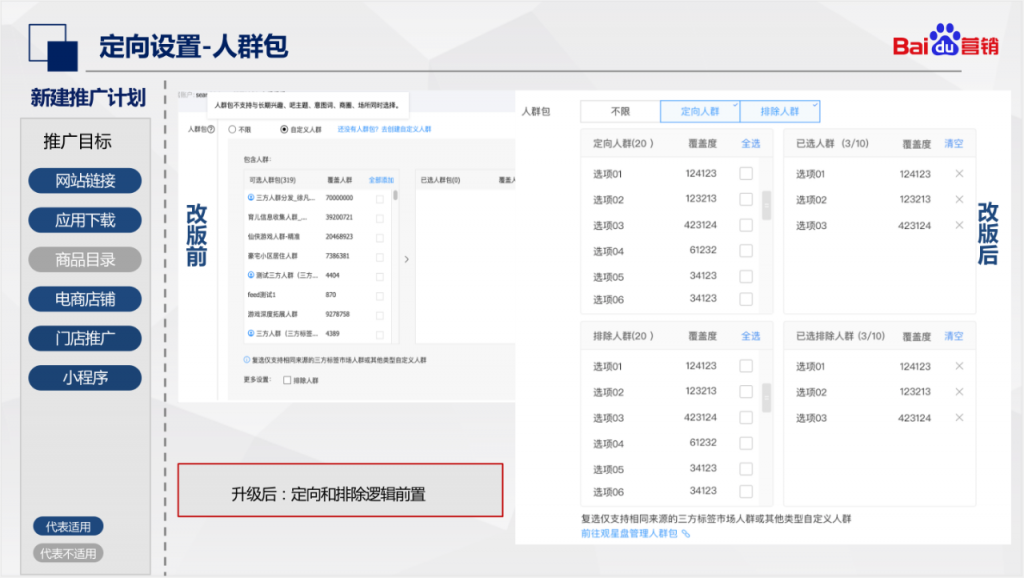
Task: Switch to the 不限 tab for 人群包
Action: pos(620,112)
